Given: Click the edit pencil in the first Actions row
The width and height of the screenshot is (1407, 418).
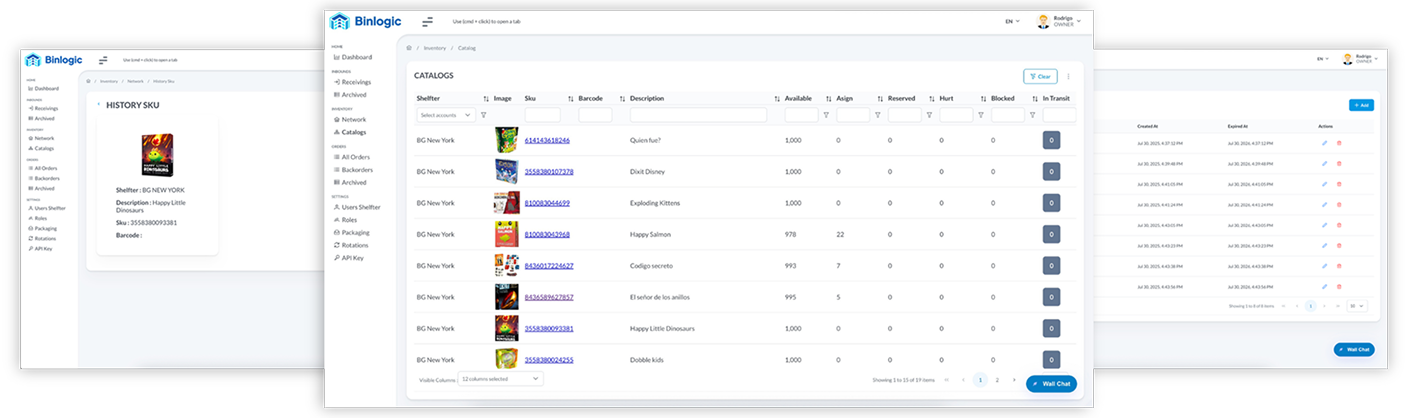Looking at the screenshot, I should [x=1325, y=143].
